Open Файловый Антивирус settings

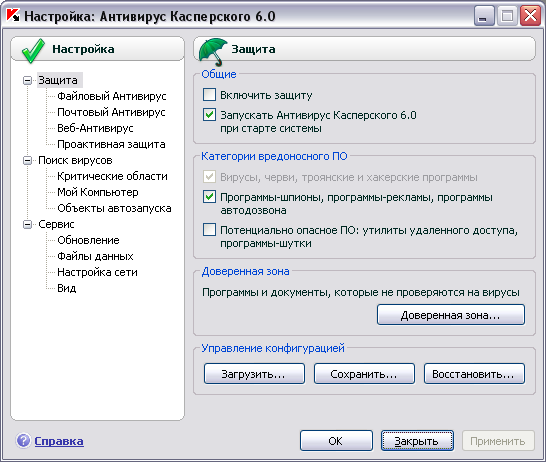click(111, 96)
